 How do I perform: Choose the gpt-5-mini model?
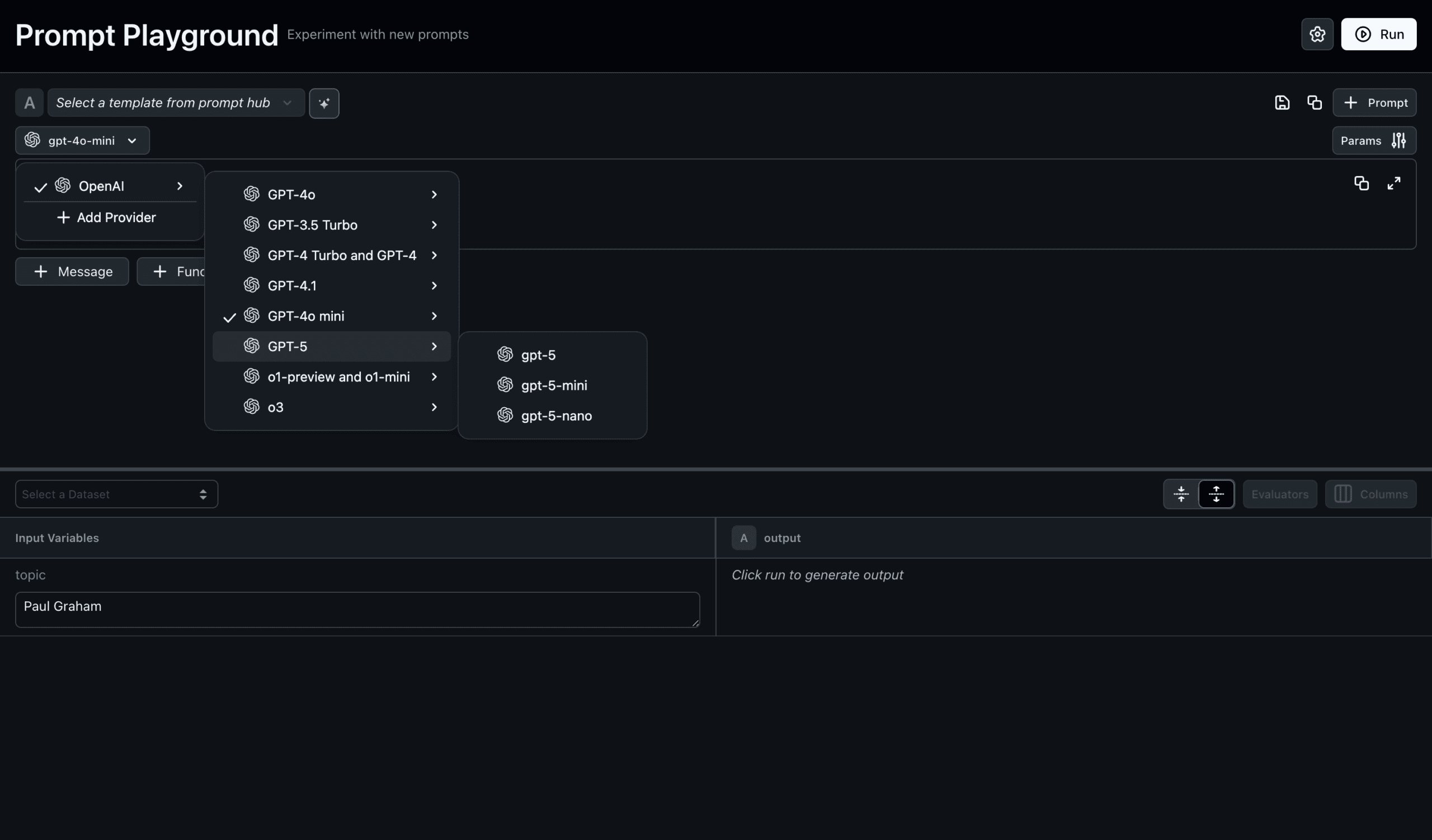click(x=552, y=385)
